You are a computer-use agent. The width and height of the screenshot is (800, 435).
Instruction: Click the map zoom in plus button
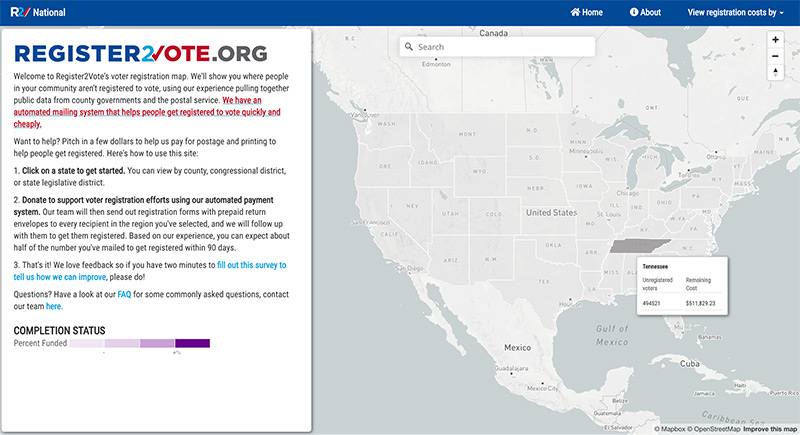click(775, 39)
